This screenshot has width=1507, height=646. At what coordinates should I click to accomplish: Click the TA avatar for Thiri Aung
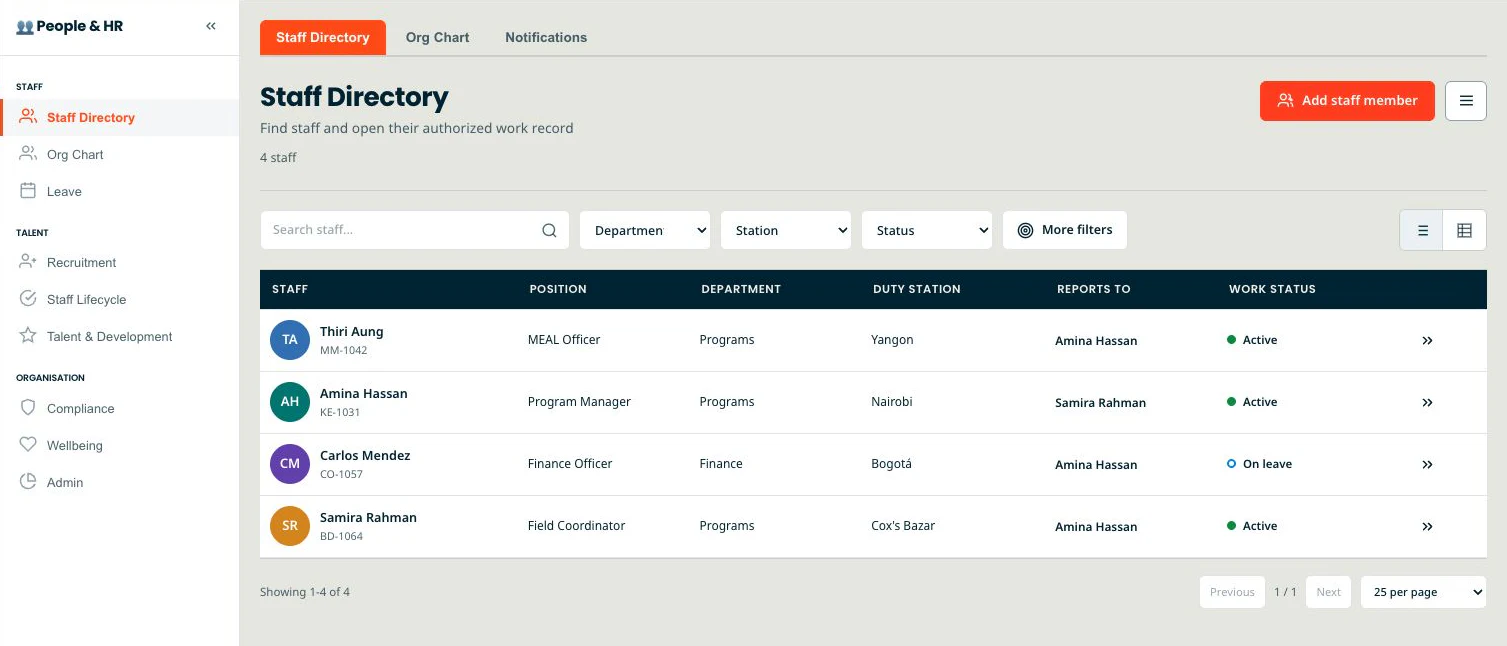click(x=290, y=340)
